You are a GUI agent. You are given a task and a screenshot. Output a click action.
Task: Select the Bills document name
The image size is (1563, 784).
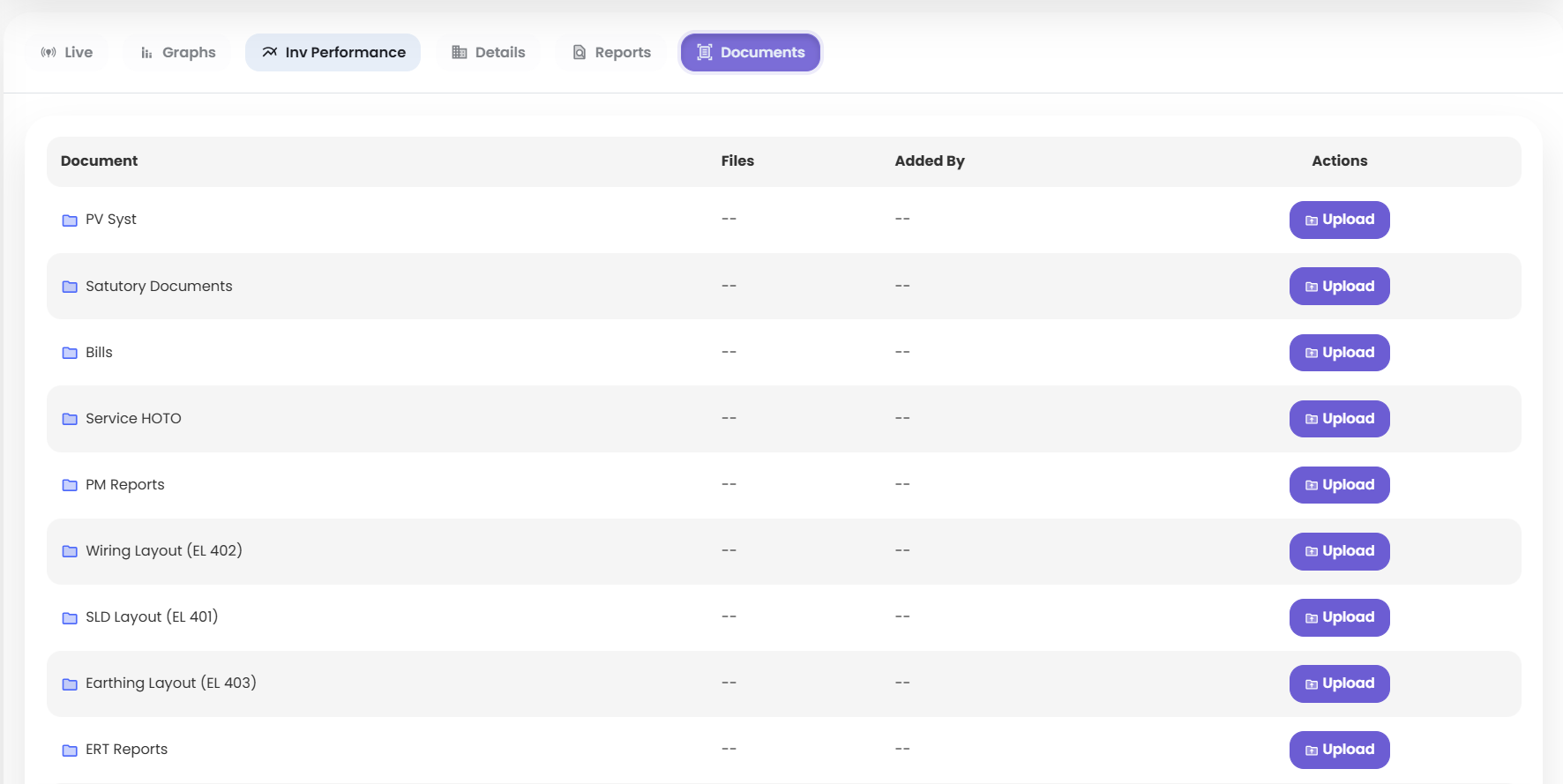point(99,352)
